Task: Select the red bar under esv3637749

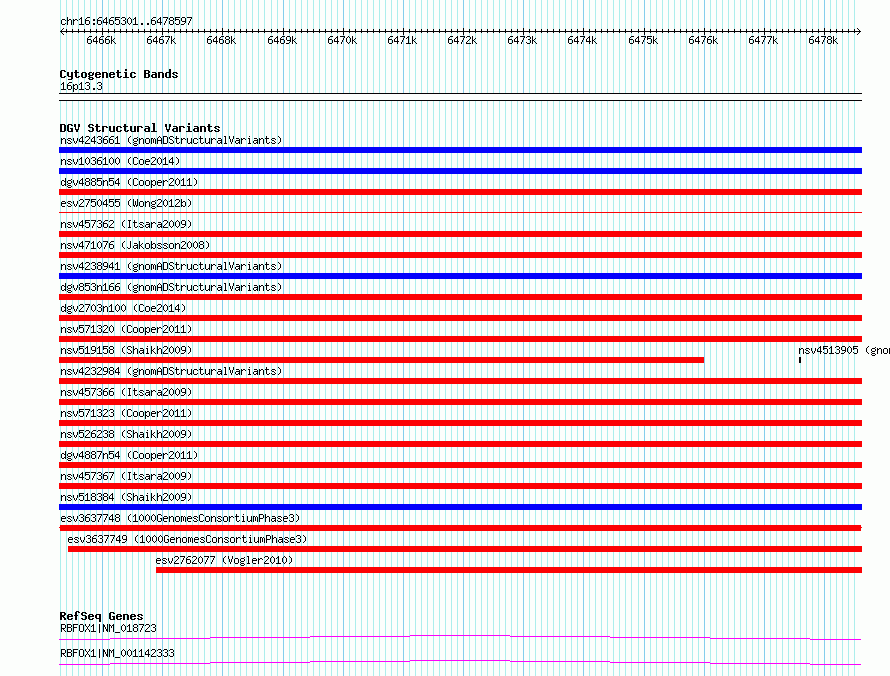Action: click(465, 549)
